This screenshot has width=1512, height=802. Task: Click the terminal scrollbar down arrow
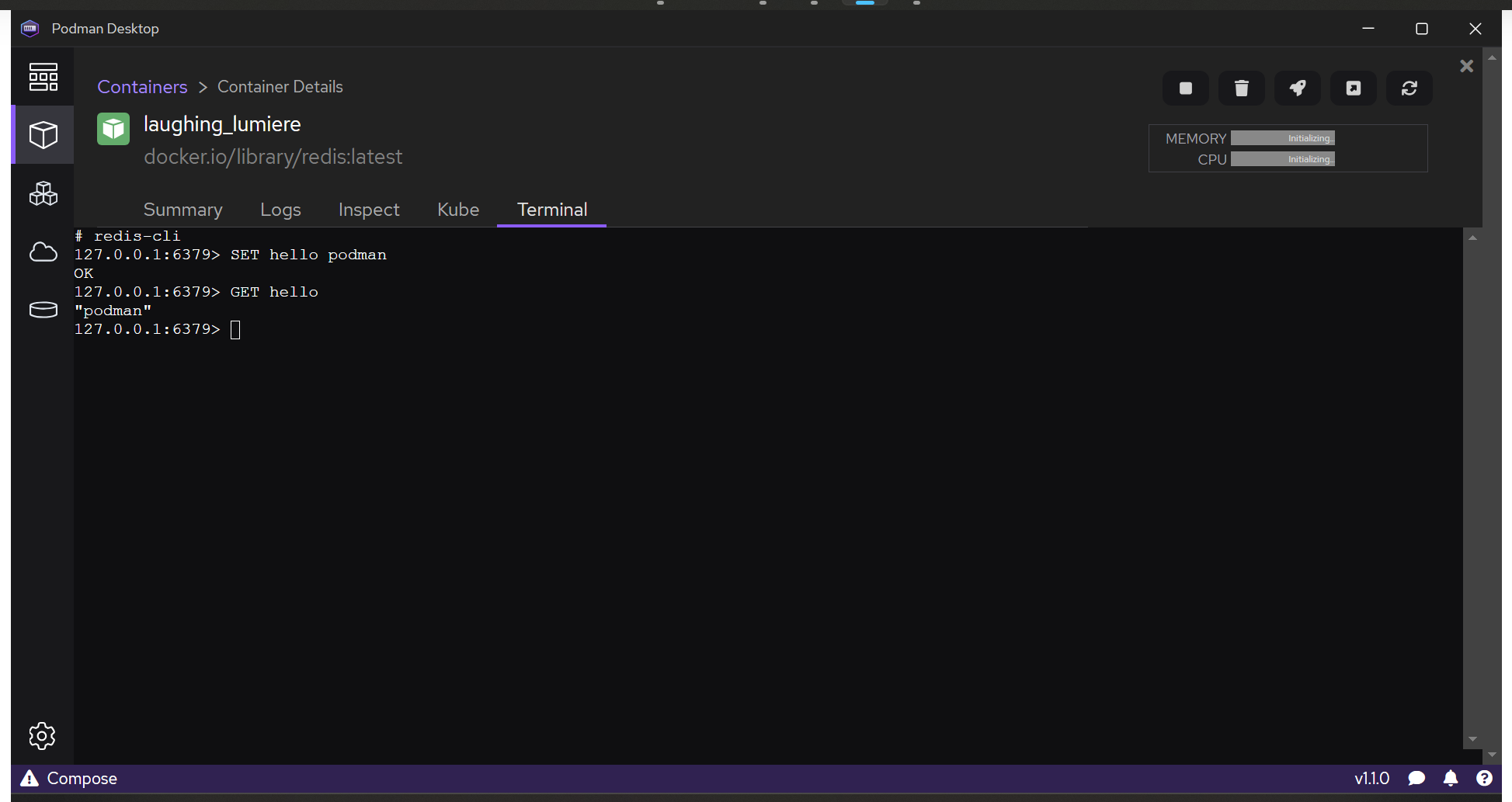pyautogui.click(x=1472, y=739)
